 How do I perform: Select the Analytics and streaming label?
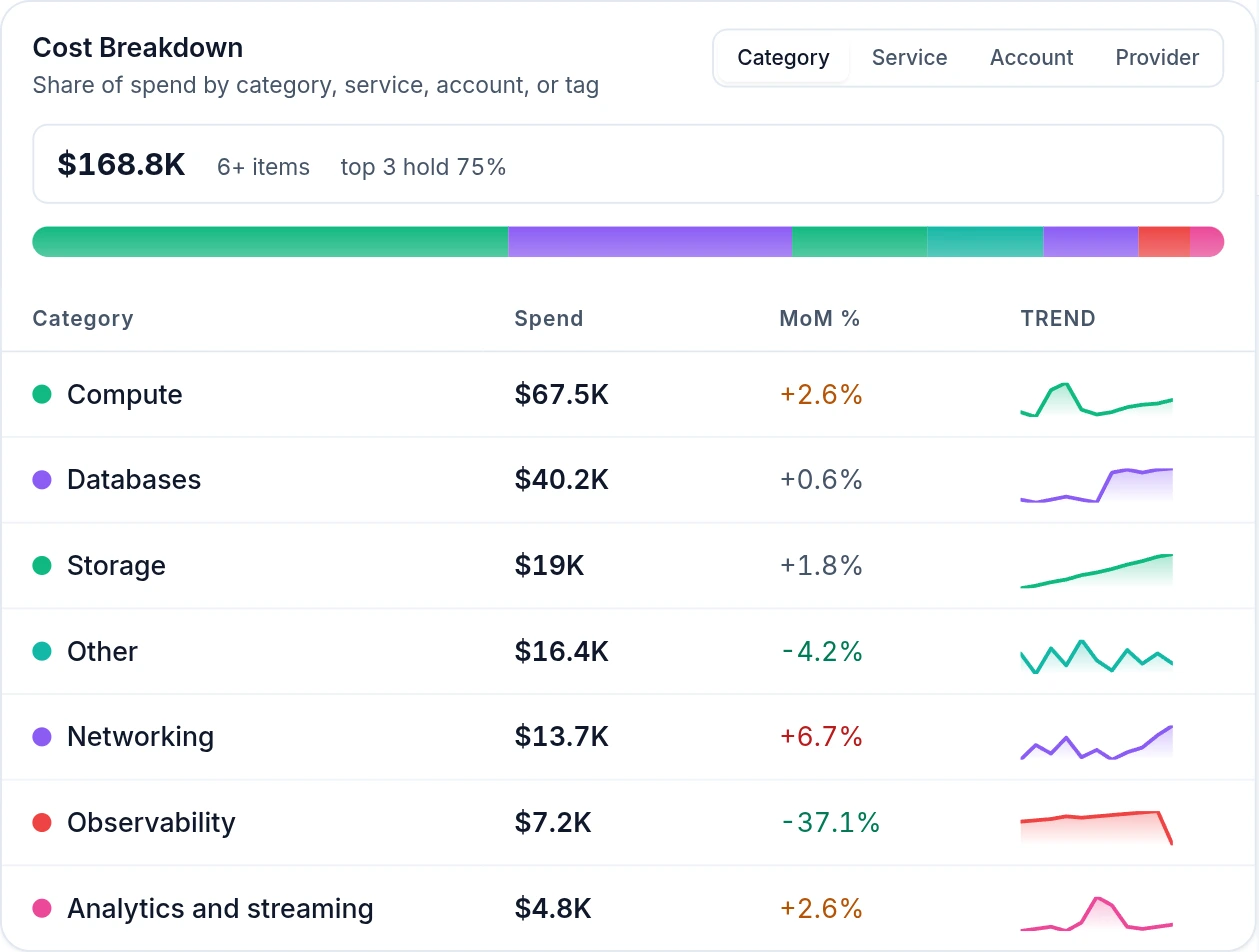point(220,909)
